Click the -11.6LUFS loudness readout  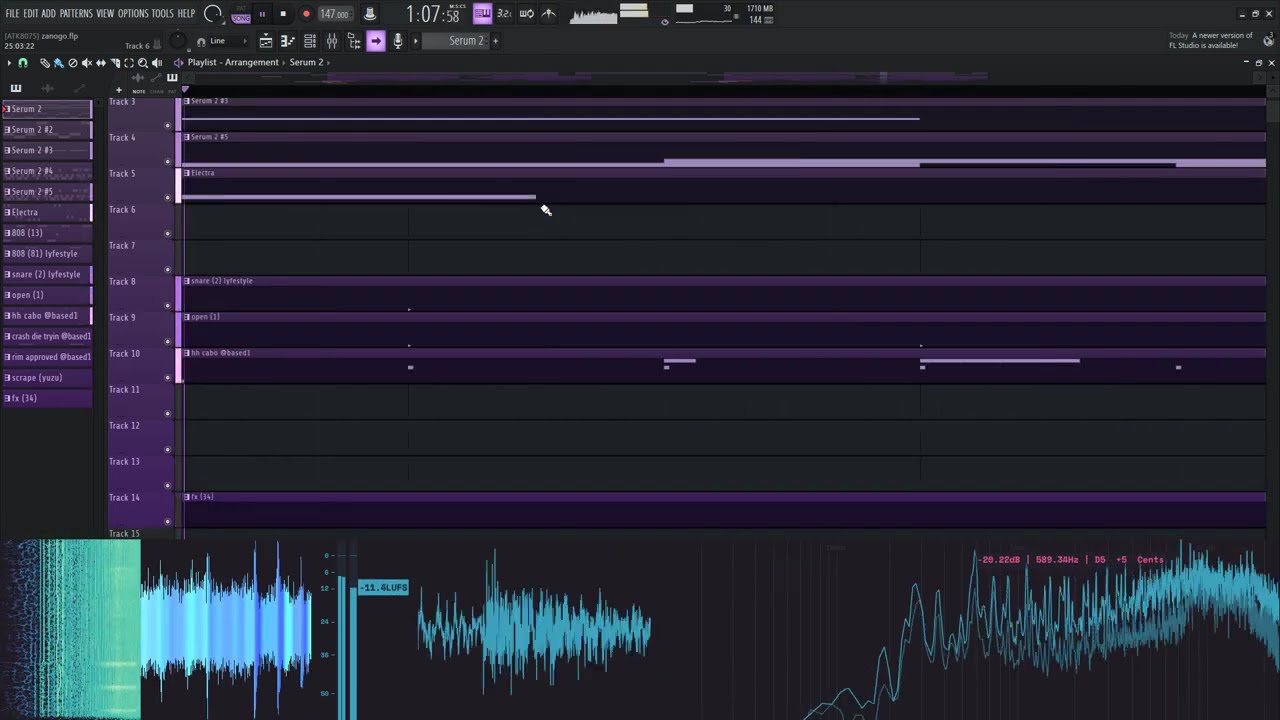click(x=384, y=587)
